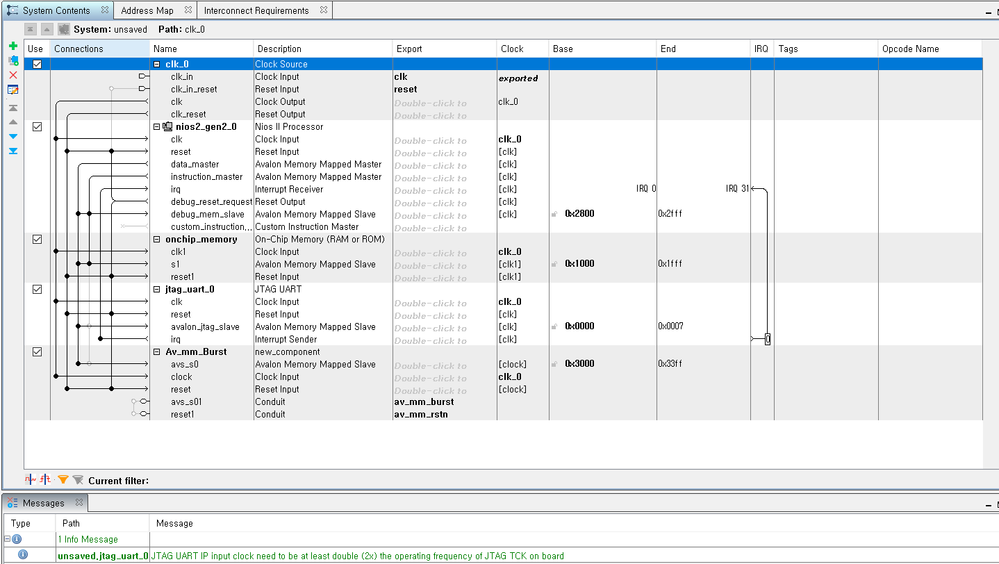Click the blue move to bottom icon

click(13, 151)
